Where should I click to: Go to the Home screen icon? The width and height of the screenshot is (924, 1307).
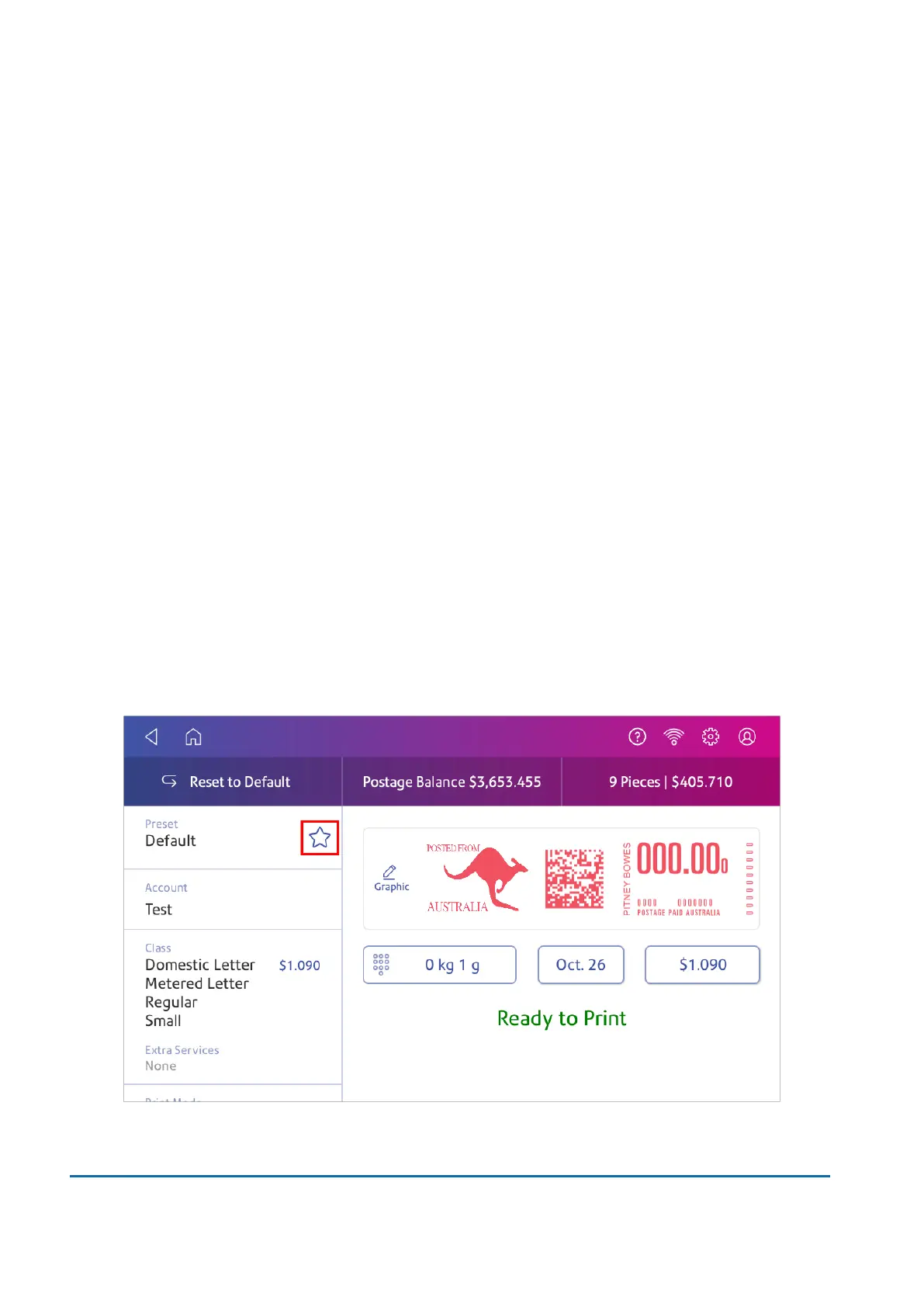193,736
